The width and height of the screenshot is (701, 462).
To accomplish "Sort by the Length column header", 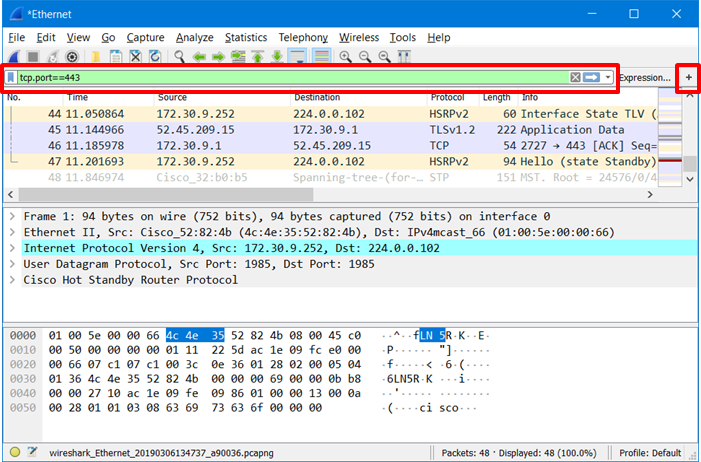I will (x=498, y=97).
